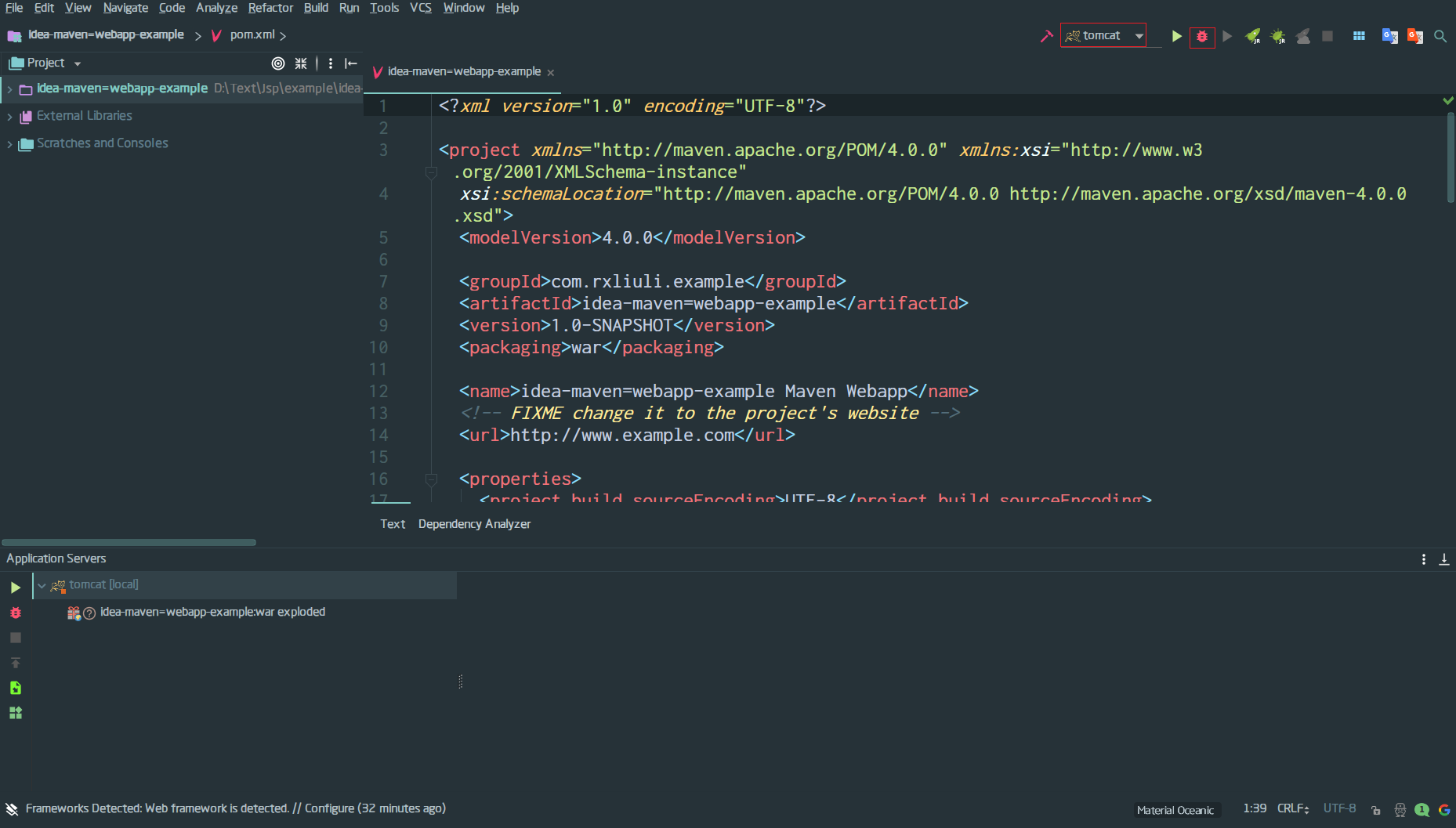Hide the Project panel with collapse icon
Image resolution: width=1456 pixels, height=828 pixels.
pyautogui.click(x=351, y=63)
